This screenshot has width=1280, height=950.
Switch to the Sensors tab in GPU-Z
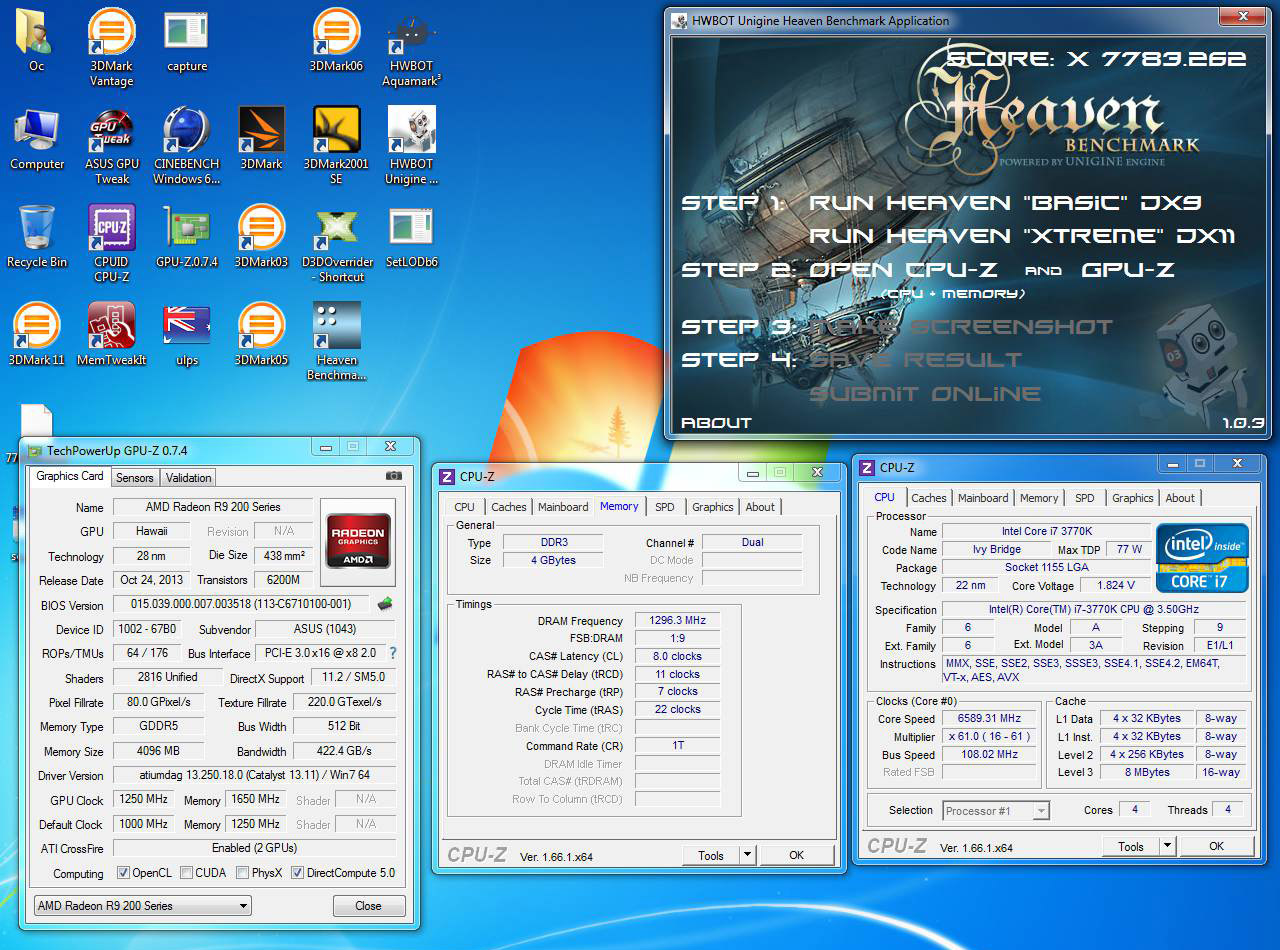click(134, 478)
